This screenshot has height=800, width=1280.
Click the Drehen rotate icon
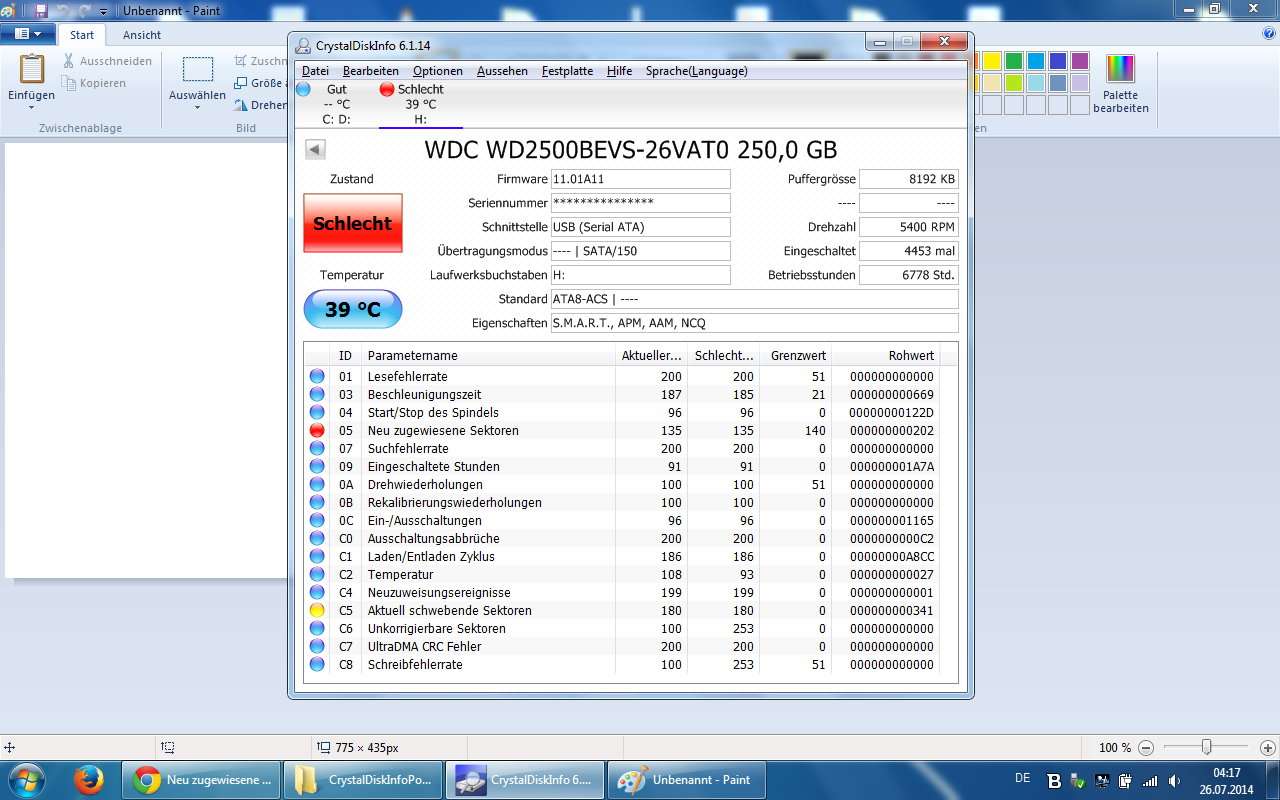(241, 105)
